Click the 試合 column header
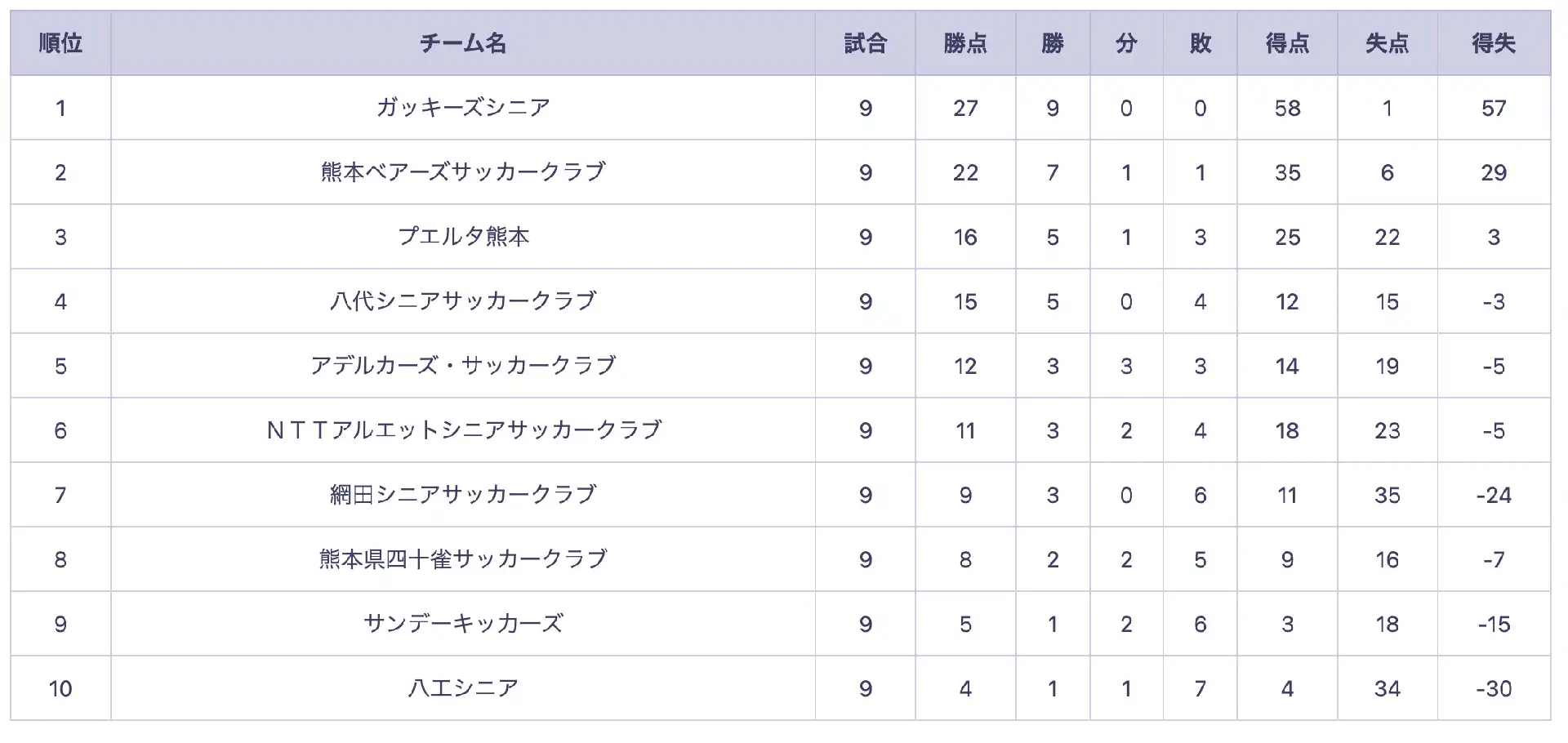The height and width of the screenshot is (743, 1568). [x=865, y=43]
